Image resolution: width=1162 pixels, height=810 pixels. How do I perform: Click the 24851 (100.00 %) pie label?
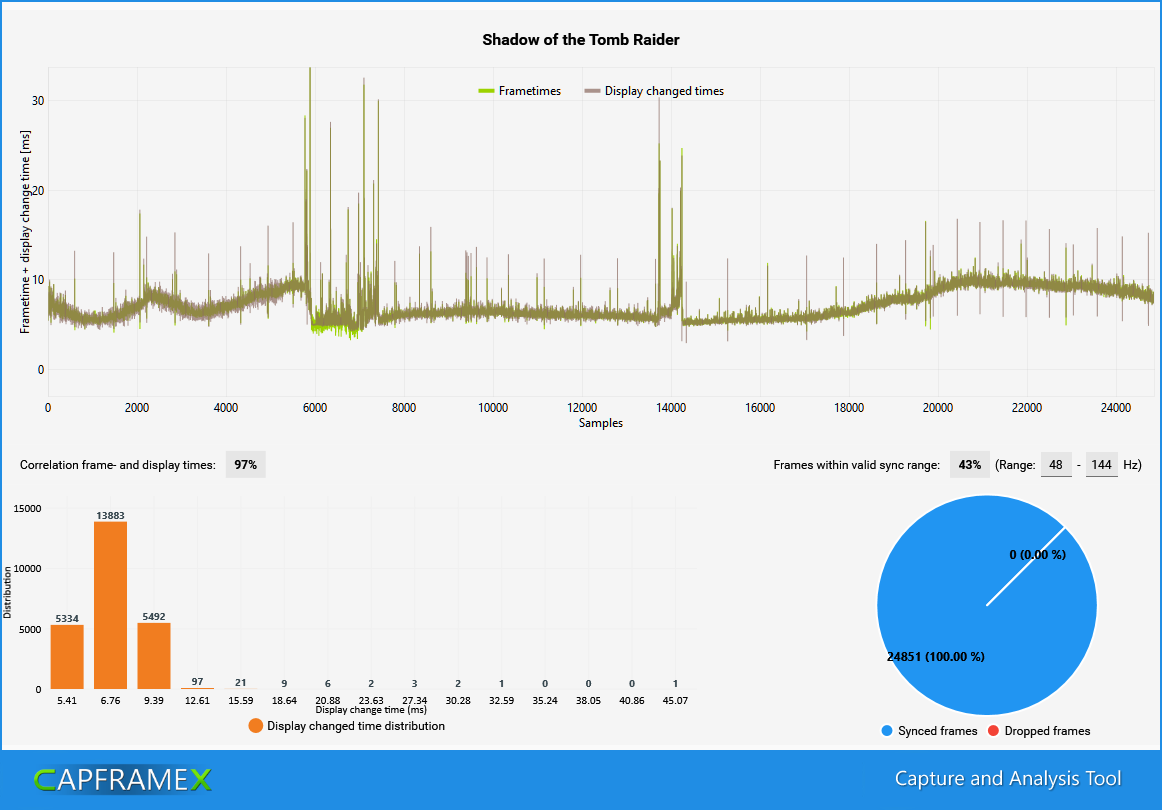[x=934, y=656]
